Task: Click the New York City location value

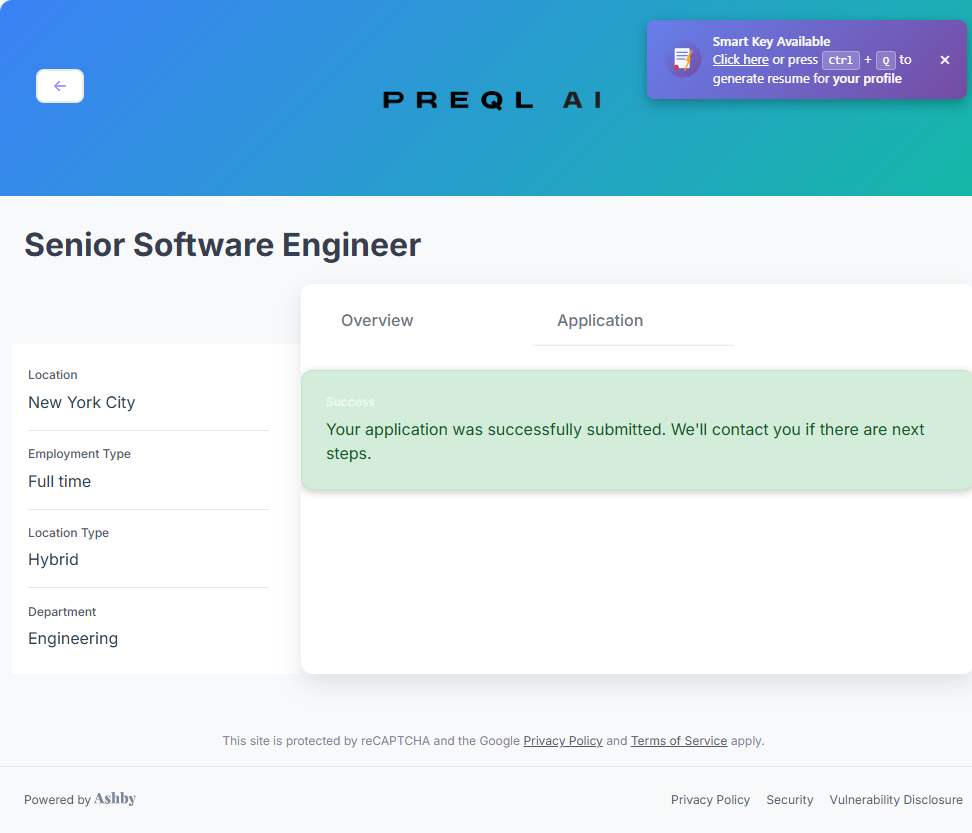Action: [x=82, y=403]
